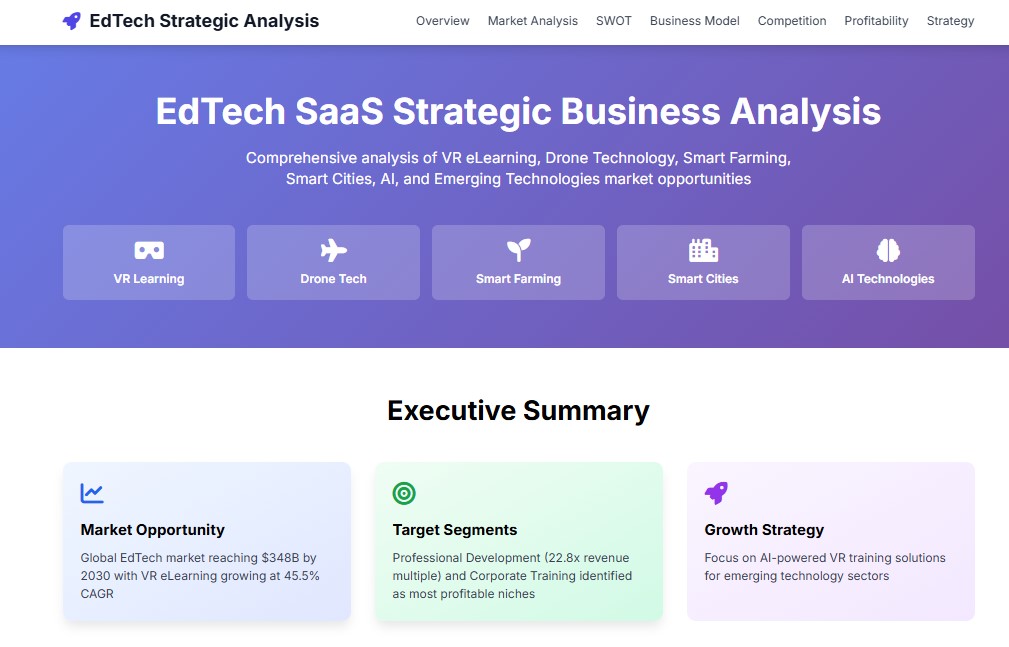Image resolution: width=1009 pixels, height=647 pixels.
Task: Click the drone plane icon
Action: tap(333, 250)
